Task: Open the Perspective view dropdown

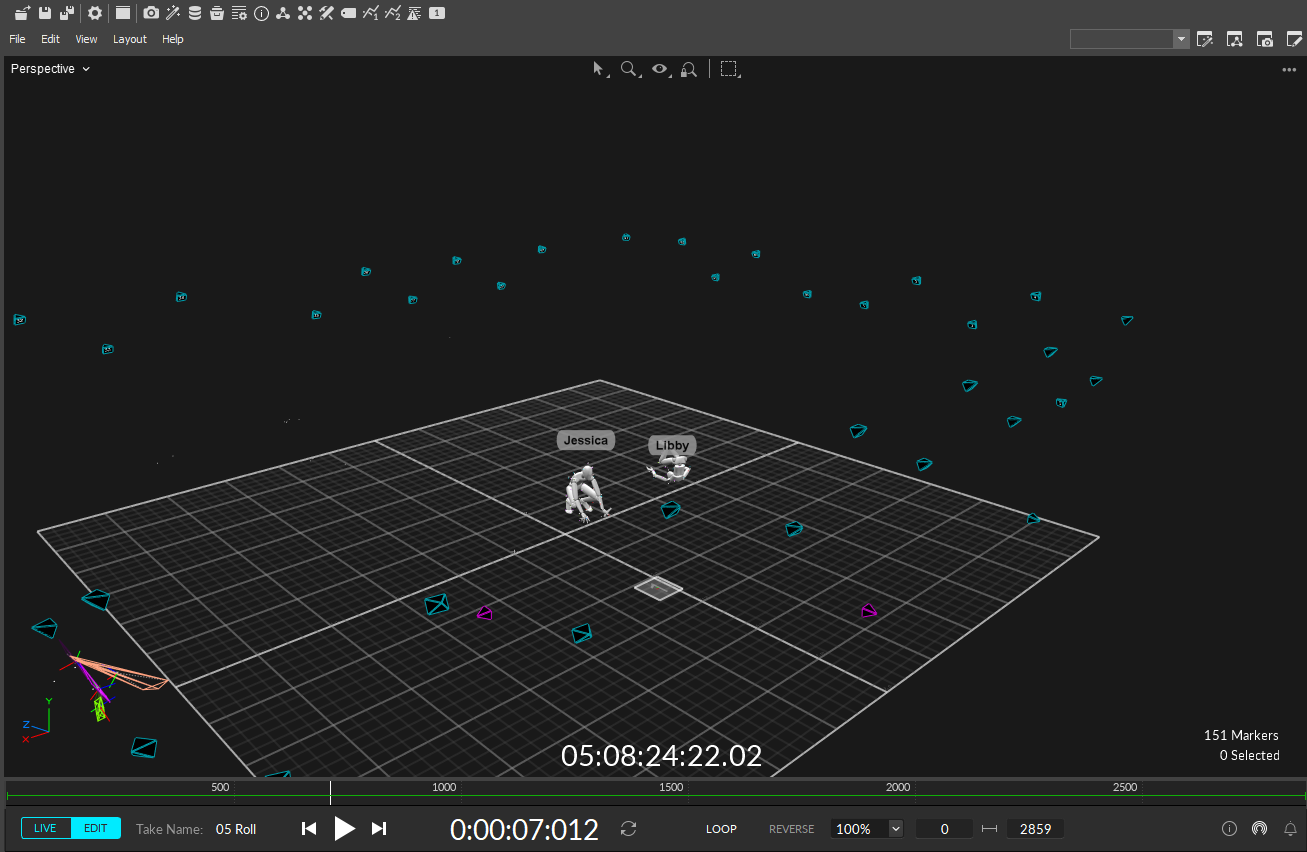Action: [x=50, y=68]
